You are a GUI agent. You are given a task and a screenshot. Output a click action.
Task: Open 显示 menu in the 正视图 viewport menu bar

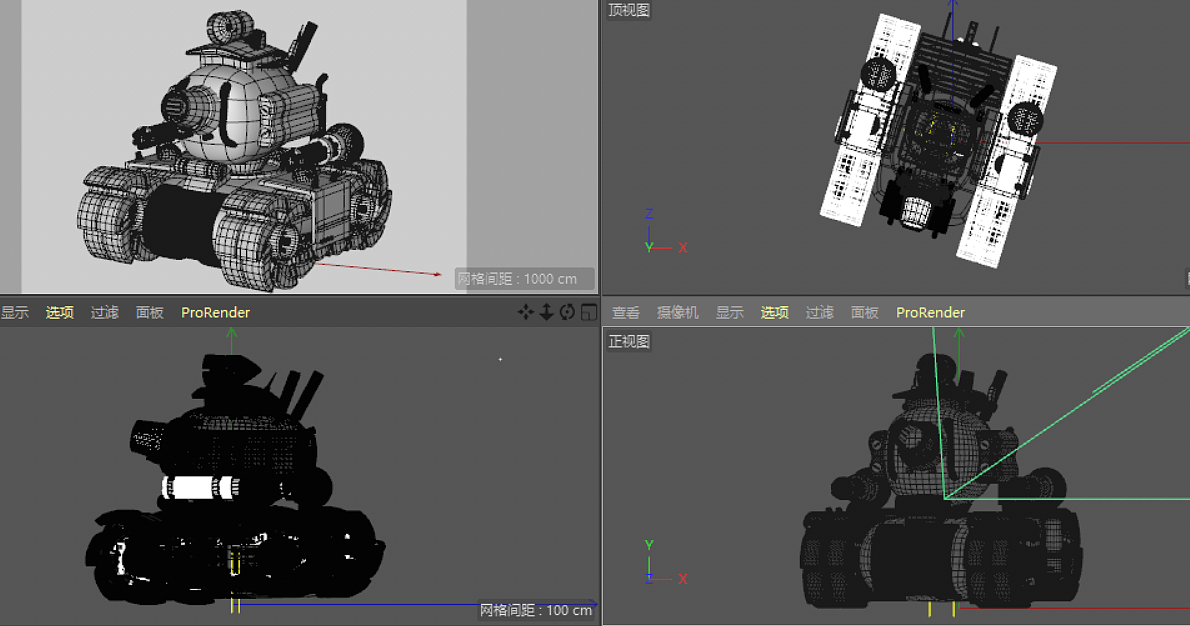730,313
